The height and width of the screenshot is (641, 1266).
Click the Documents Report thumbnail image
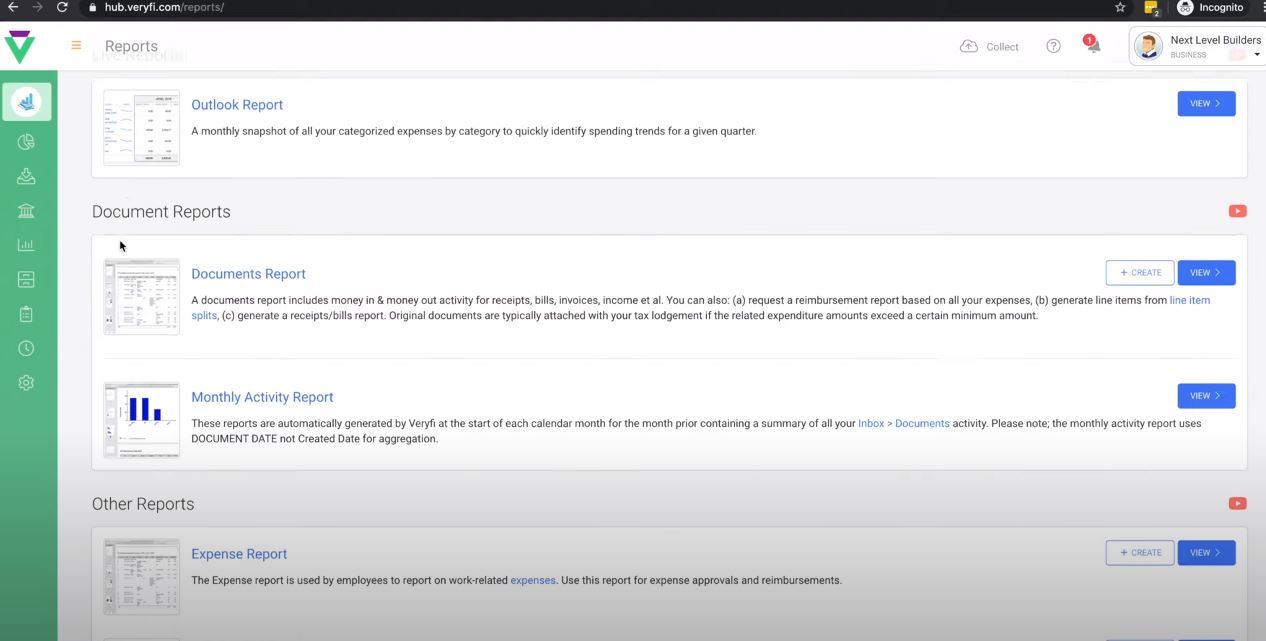142,297
